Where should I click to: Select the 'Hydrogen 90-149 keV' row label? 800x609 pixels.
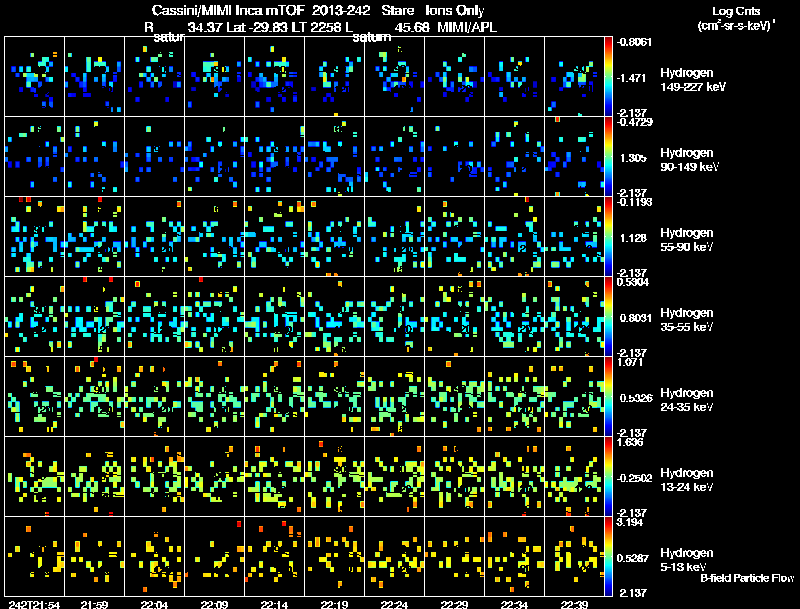(690, 160)
